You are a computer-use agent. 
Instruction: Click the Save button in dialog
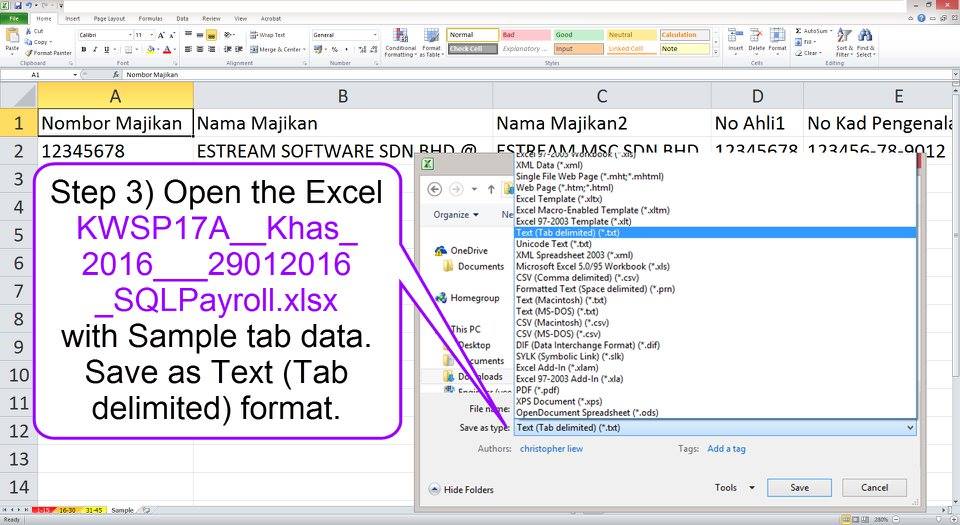pos(799,488)
